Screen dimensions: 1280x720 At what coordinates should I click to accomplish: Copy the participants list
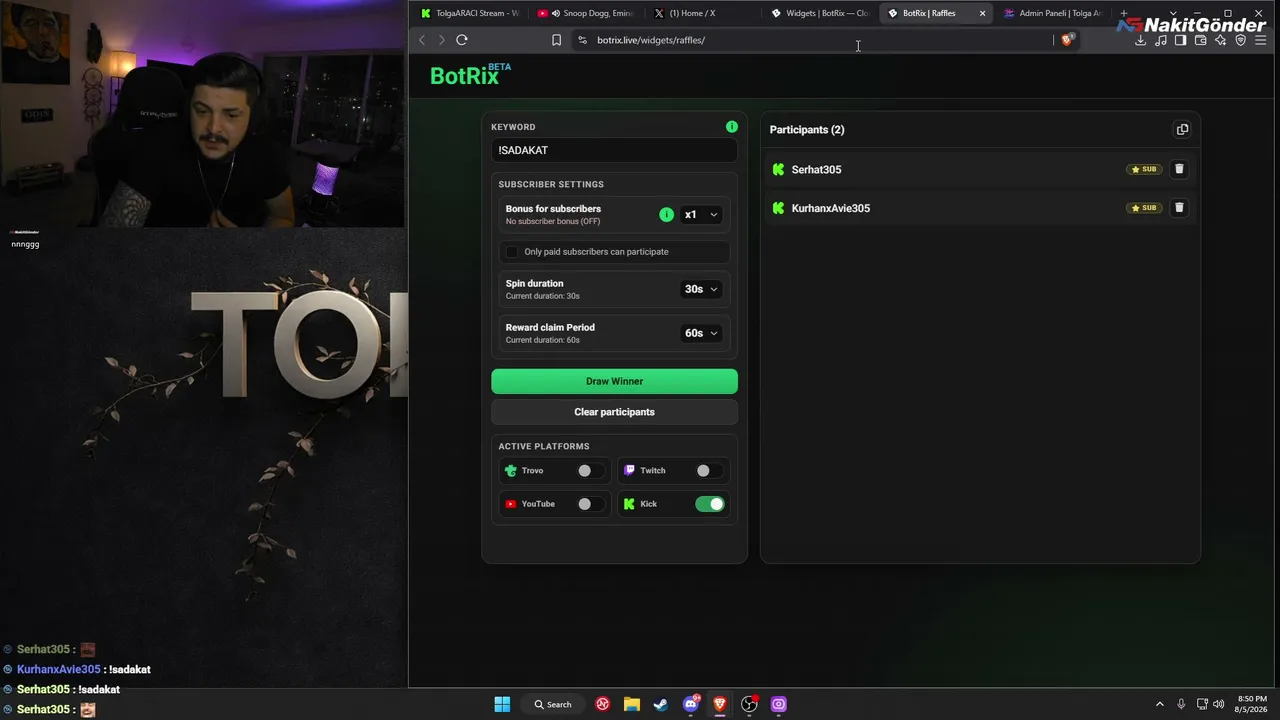[1182, 130]
